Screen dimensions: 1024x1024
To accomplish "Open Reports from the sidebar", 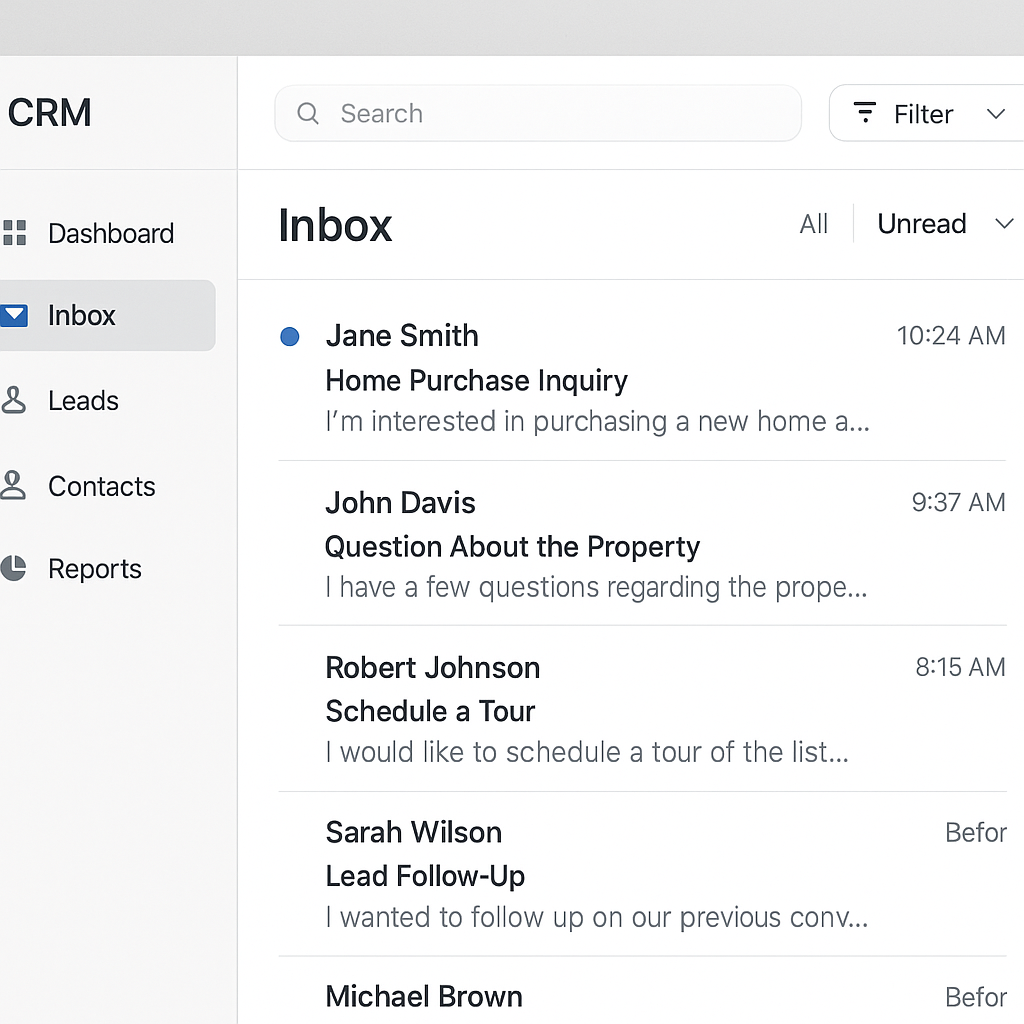I will [94, 569].
